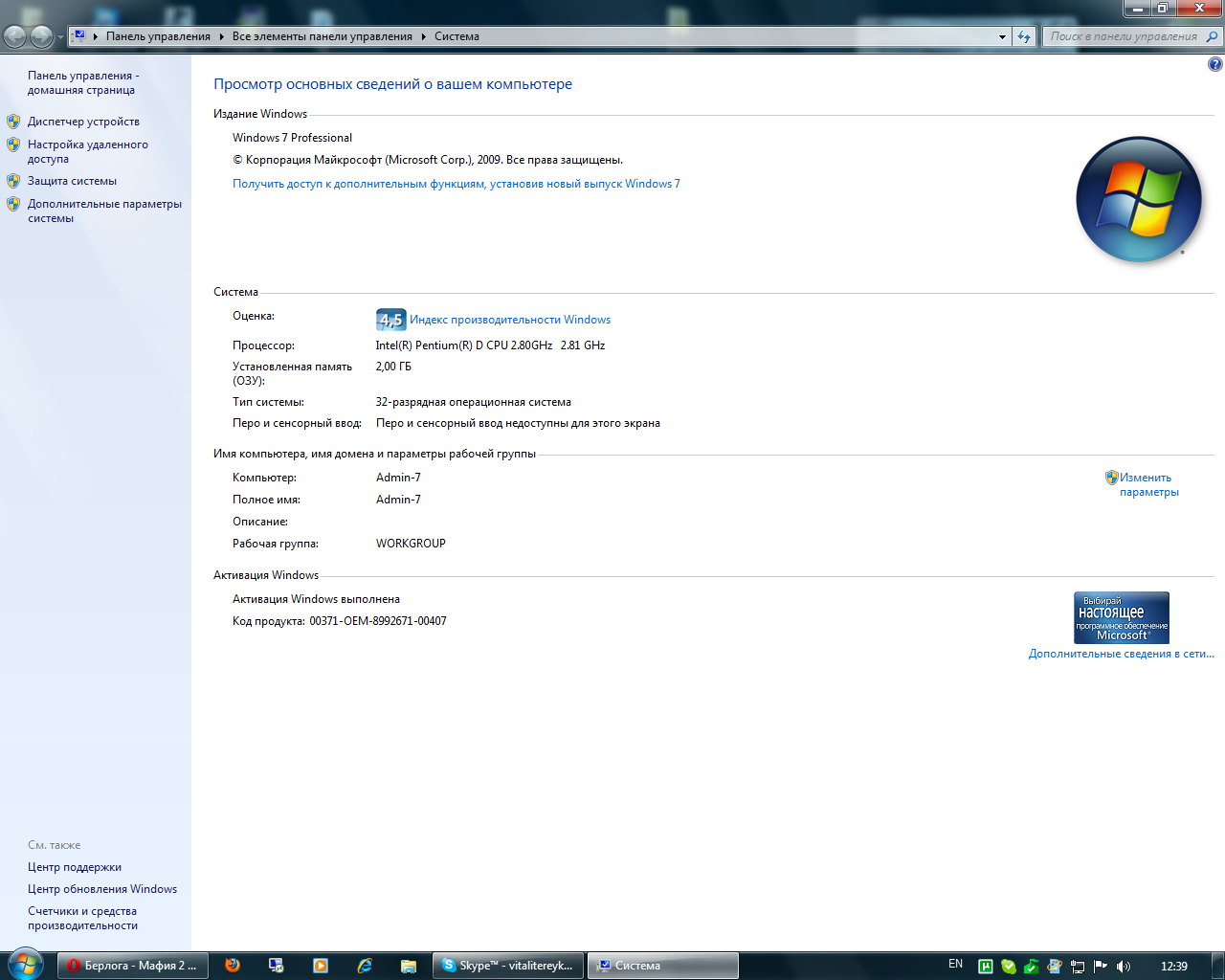
Task: Click the "Система" breadcrumb
Action: (457, 36)
